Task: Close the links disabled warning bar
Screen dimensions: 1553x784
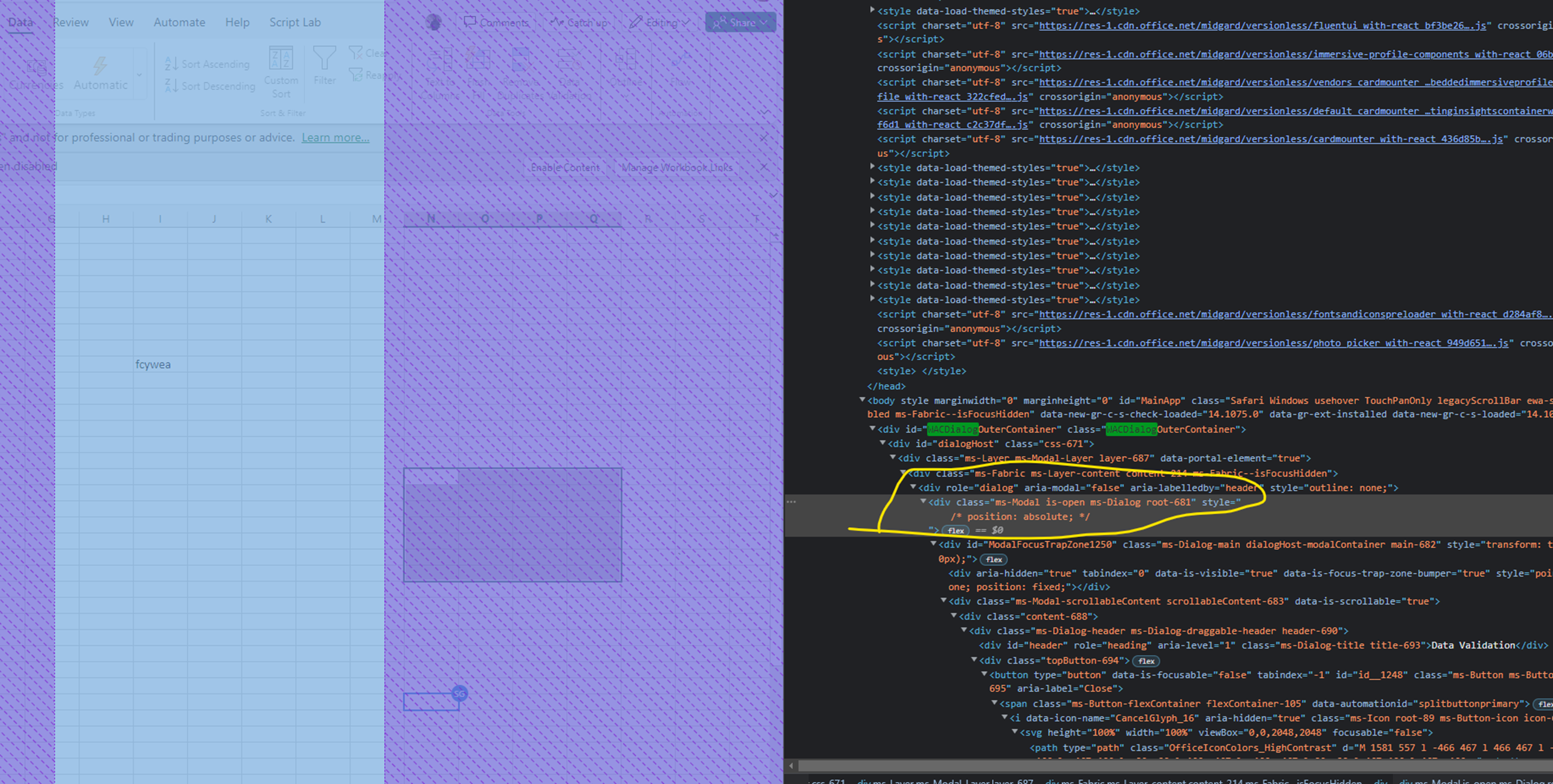Action: (764, 167)
